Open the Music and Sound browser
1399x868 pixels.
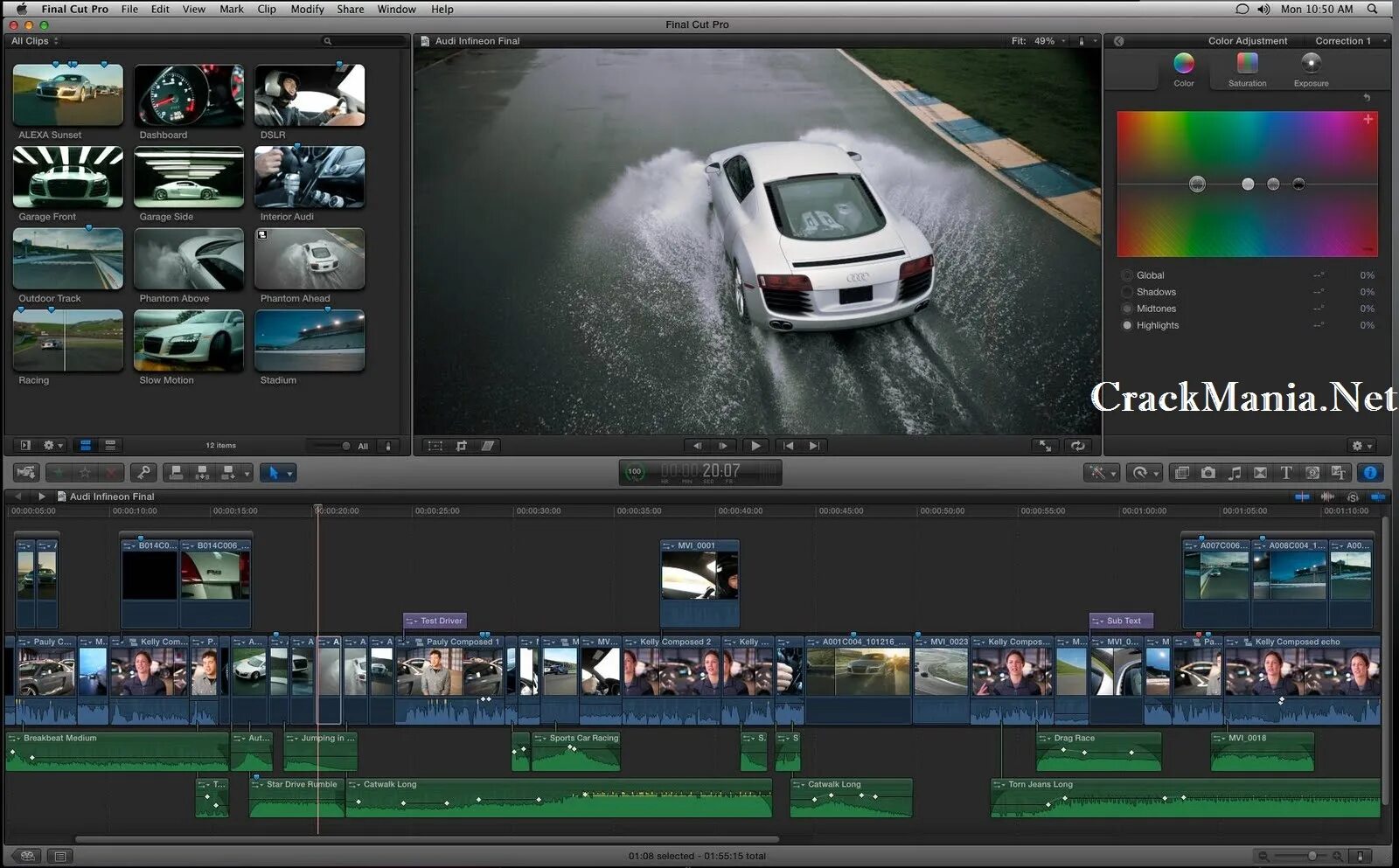1235,473
